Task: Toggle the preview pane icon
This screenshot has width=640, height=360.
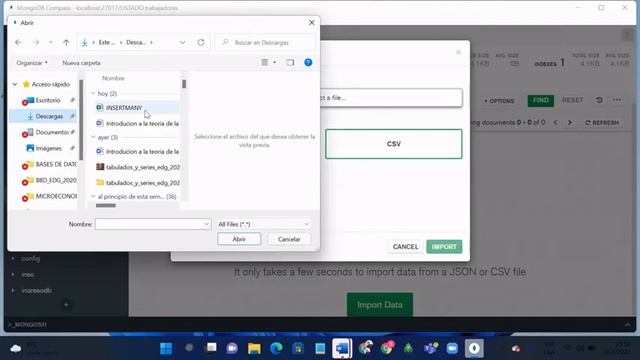Action: [290, 62]
